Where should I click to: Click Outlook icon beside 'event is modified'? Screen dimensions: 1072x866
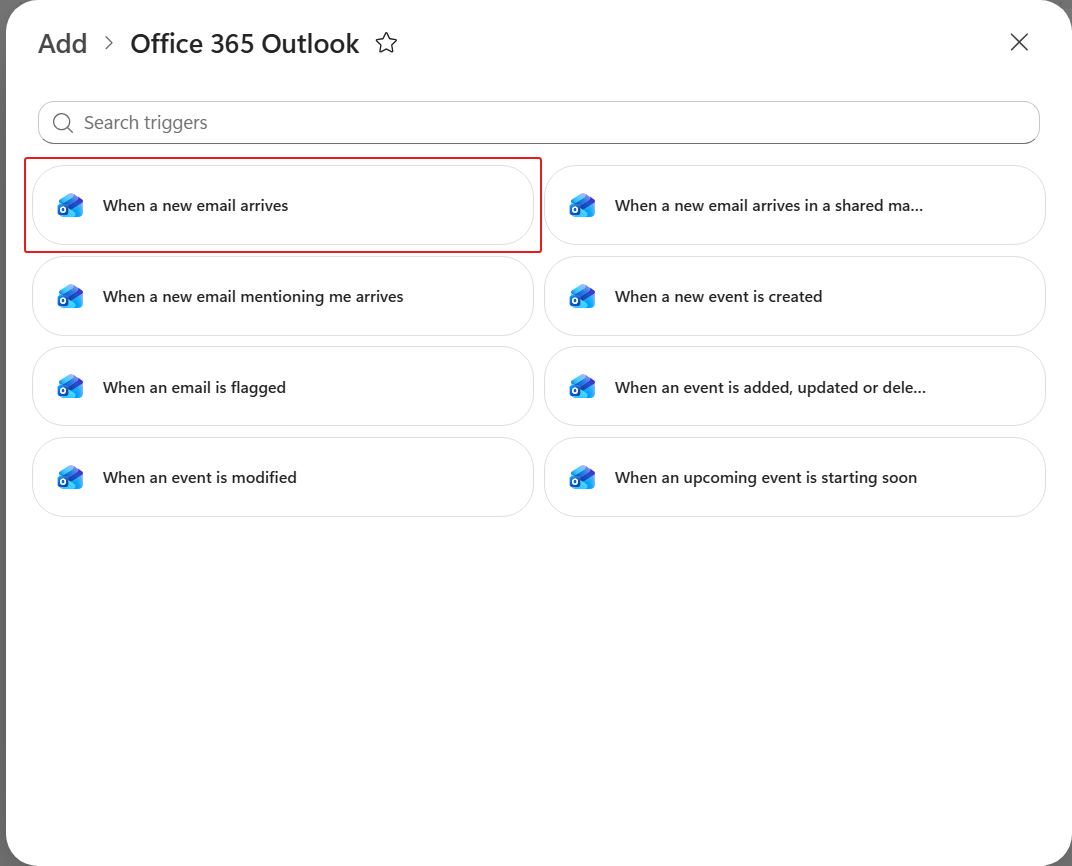70,477
